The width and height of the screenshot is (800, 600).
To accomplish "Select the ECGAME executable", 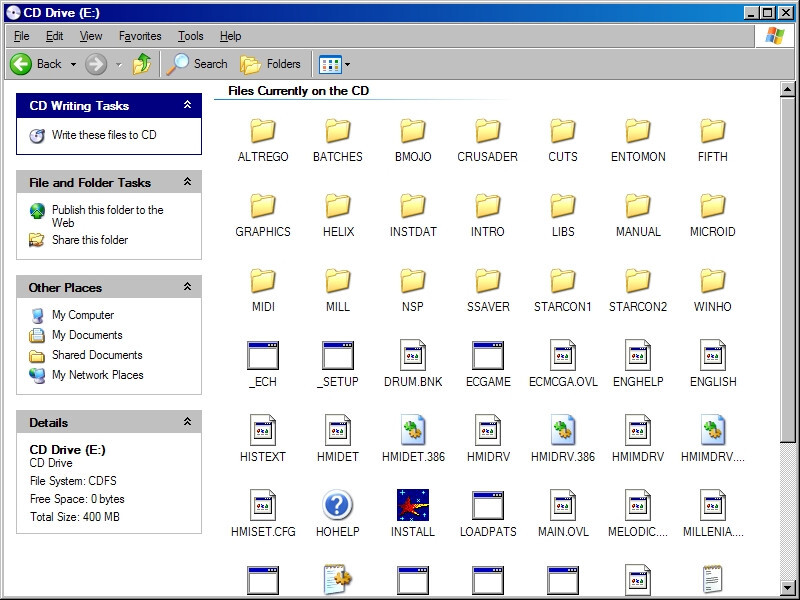I will (488, 365).
